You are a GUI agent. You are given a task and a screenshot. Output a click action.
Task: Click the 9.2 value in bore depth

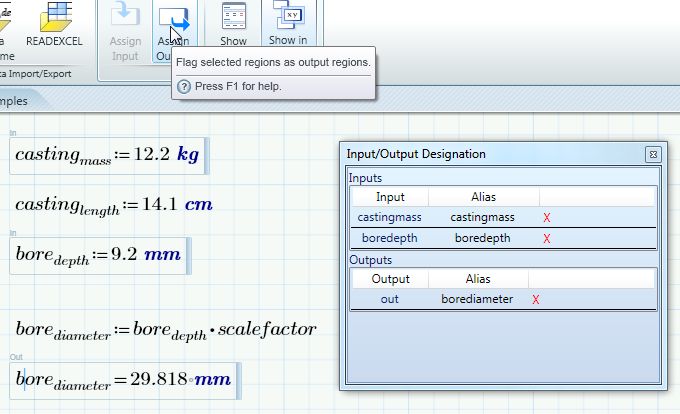[124, 254]
